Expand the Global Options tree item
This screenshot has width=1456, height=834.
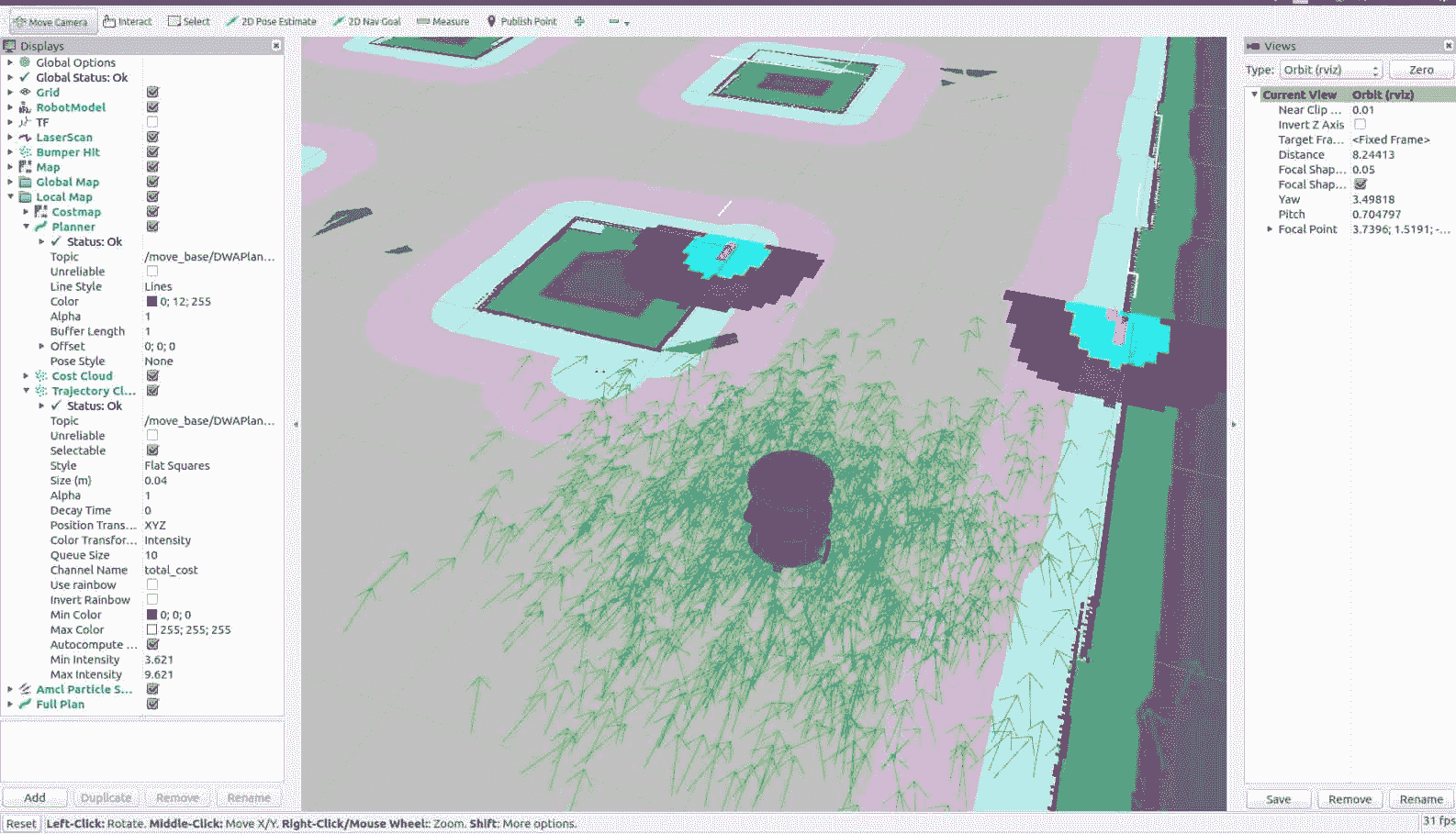point(10,62)
